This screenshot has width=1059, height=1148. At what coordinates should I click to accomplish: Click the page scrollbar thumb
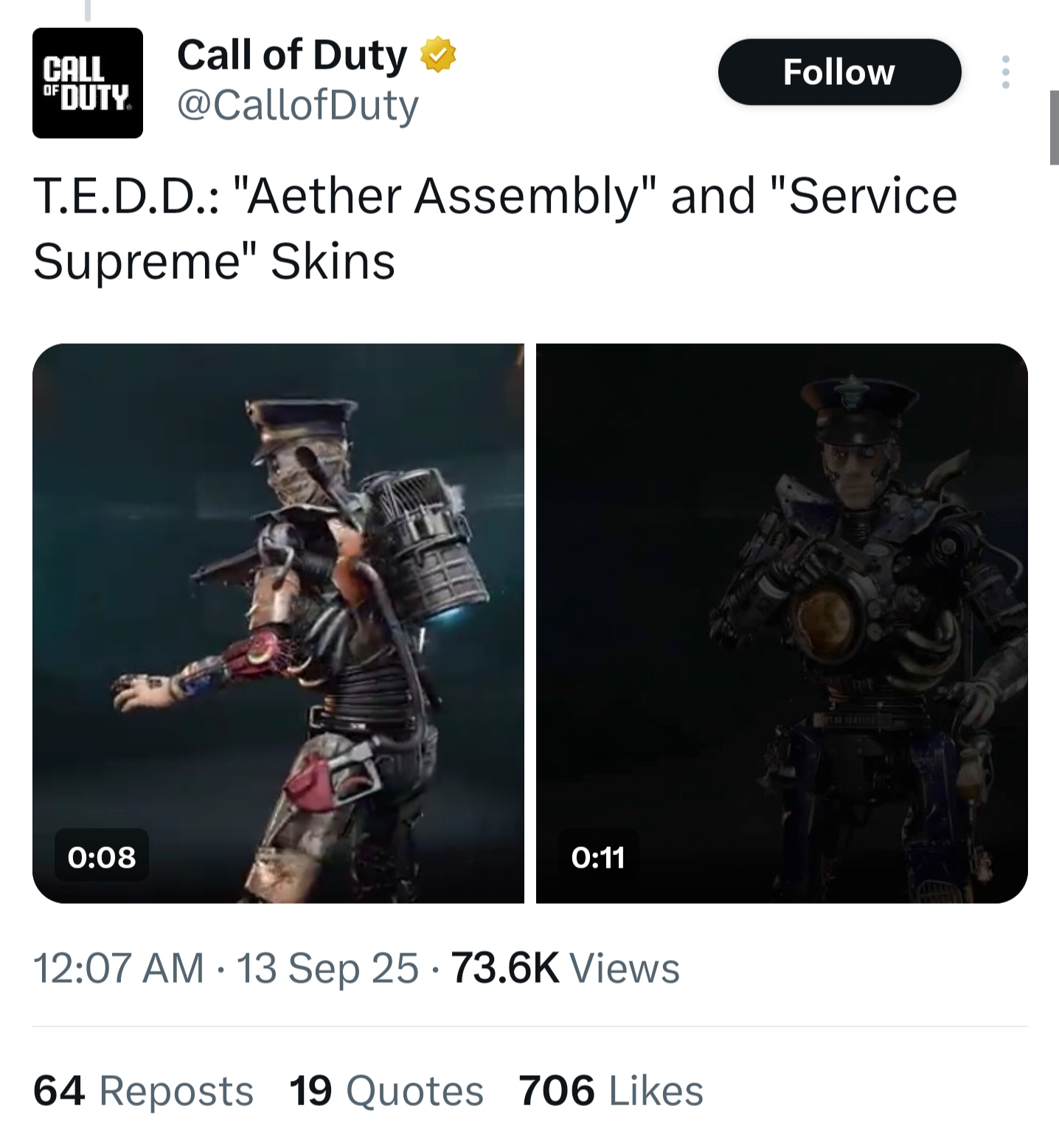[1055, 127]
